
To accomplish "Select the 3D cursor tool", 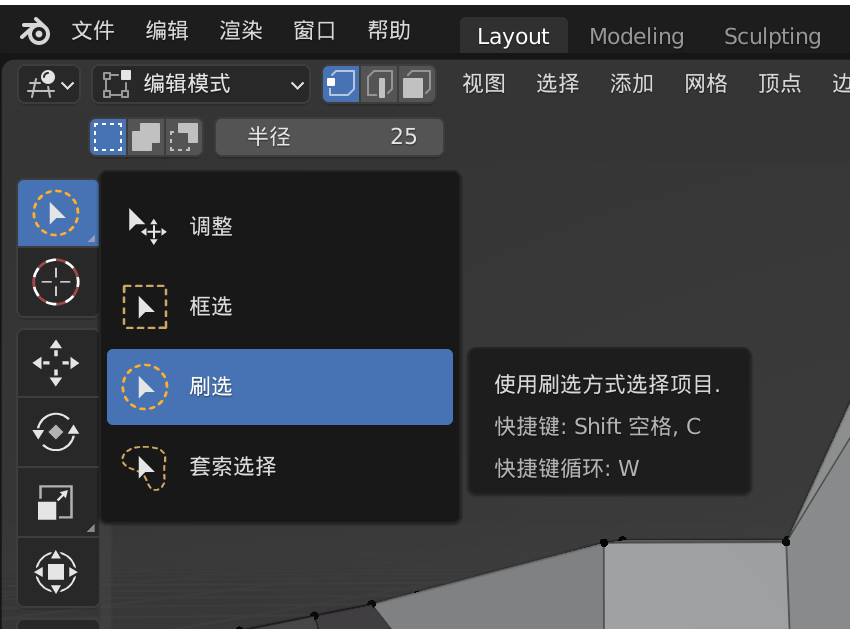I will pyautogui.click(x=58, y=282).
